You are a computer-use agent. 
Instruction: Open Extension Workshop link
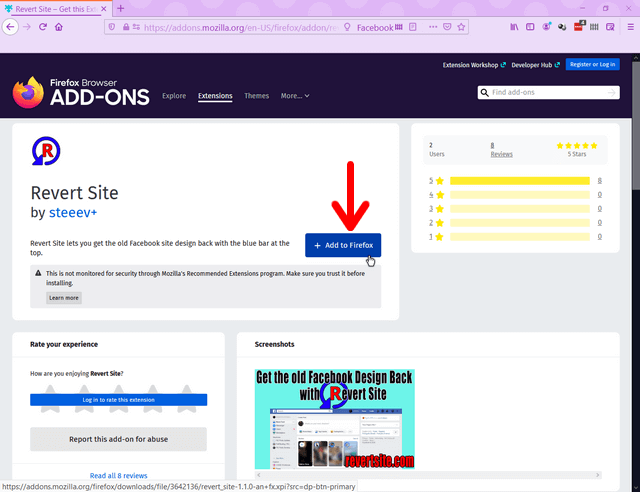click(474, 65)
